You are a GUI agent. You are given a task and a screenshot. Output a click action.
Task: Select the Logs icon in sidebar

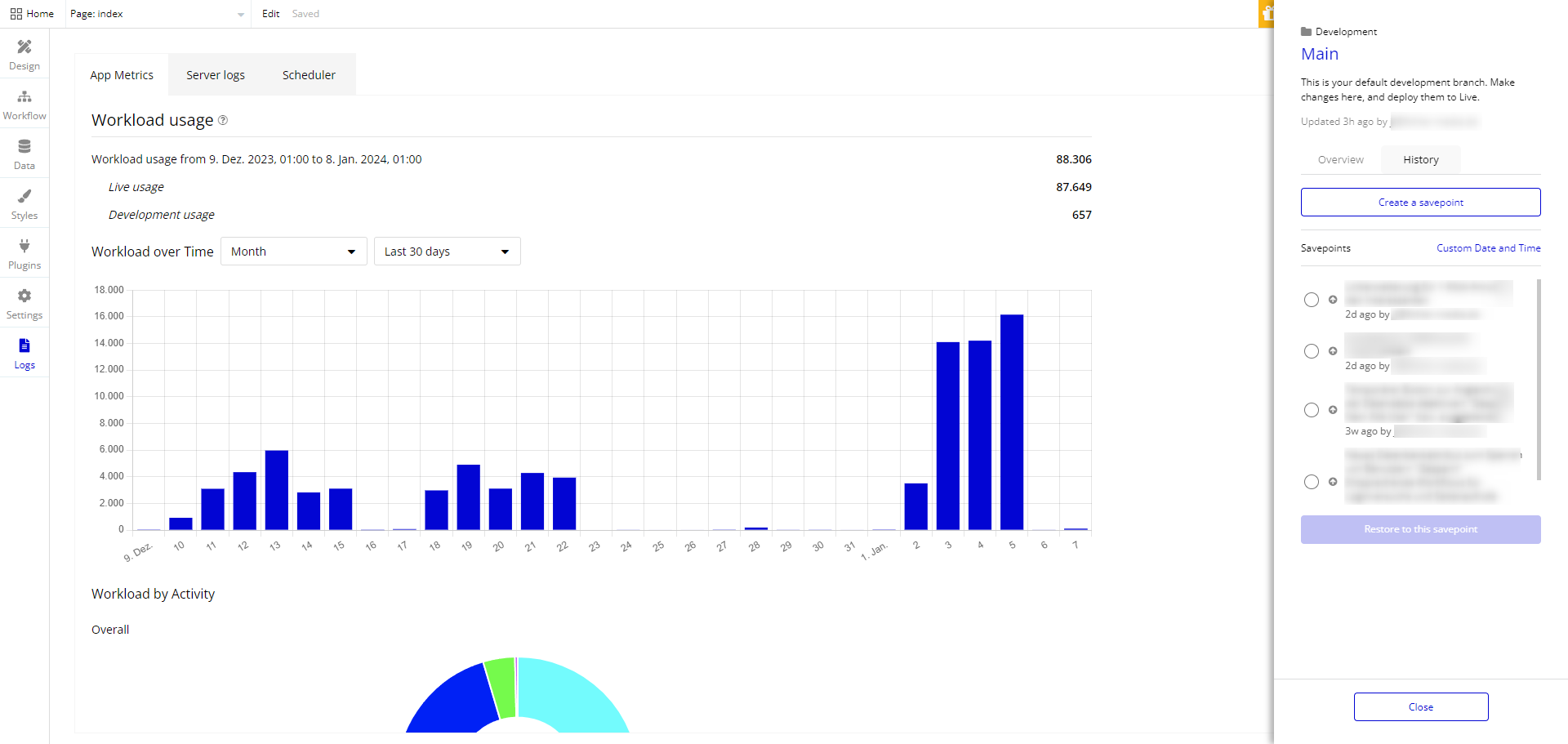click(24, 345)
